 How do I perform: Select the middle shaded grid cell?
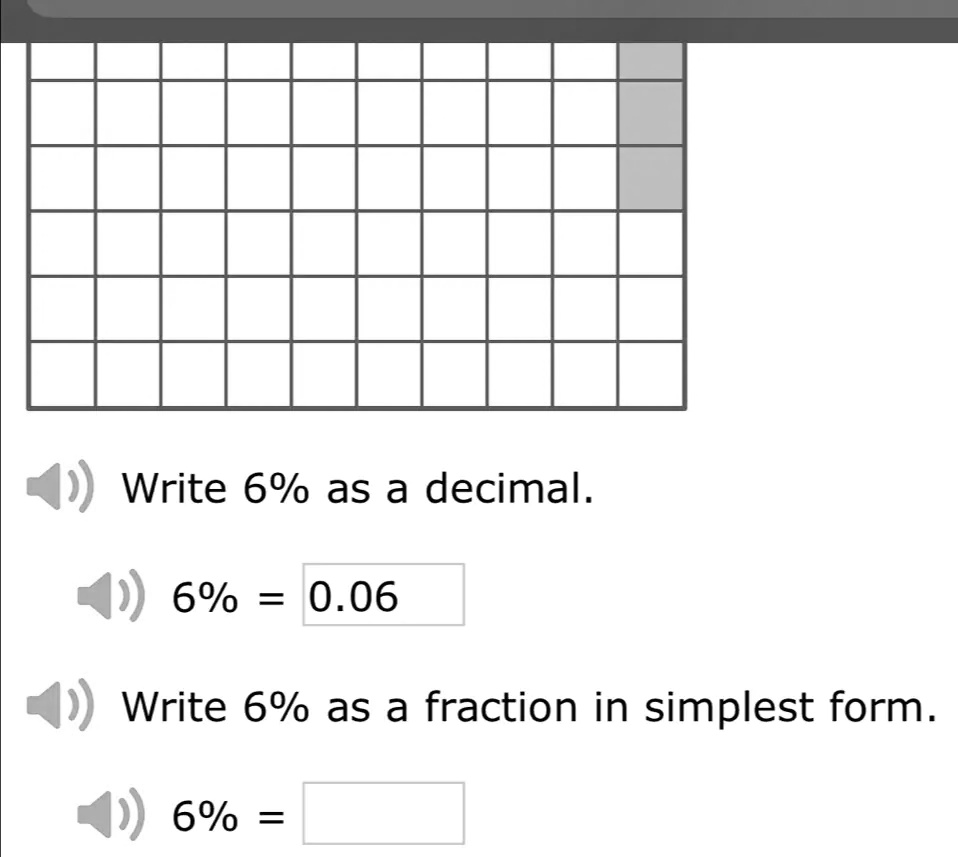pos(651,113)
